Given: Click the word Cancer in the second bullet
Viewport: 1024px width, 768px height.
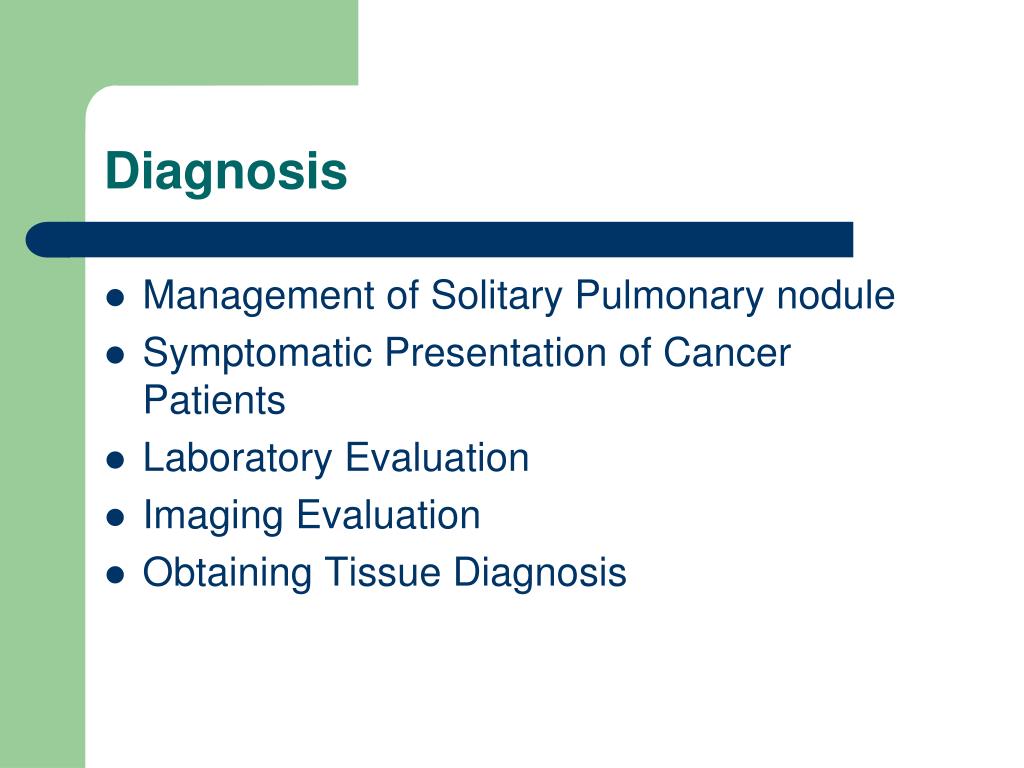Looking at the screenshot, I should click(727, 353).
